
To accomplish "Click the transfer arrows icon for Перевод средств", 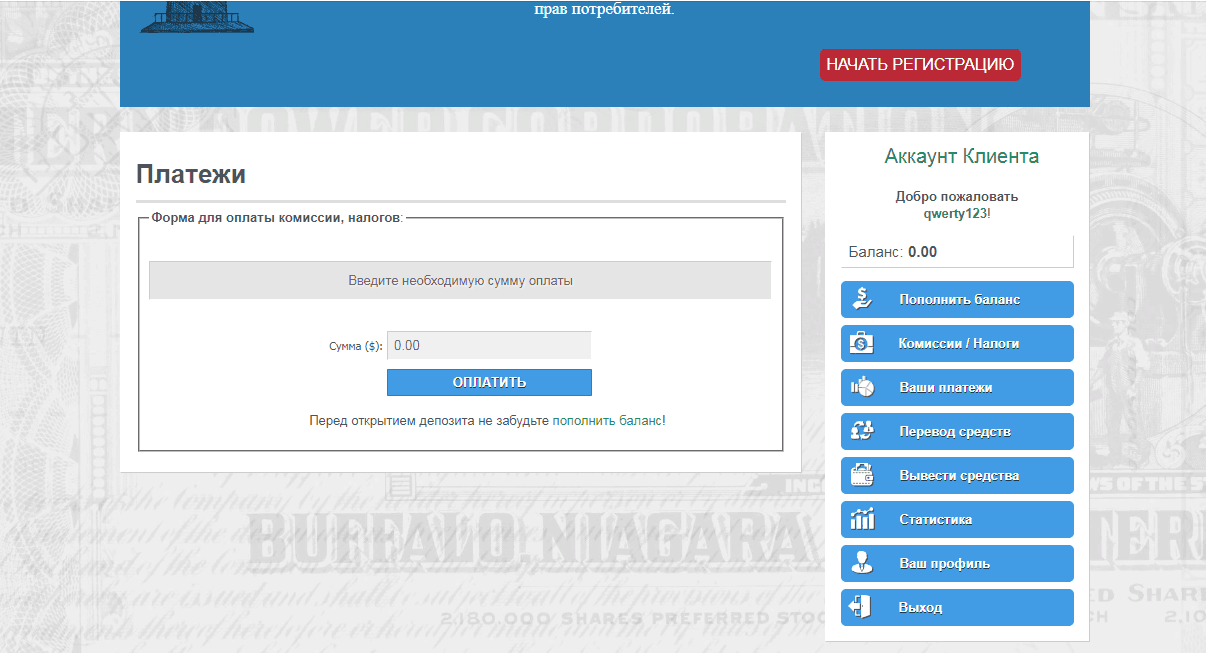I will tap(862, 431).
